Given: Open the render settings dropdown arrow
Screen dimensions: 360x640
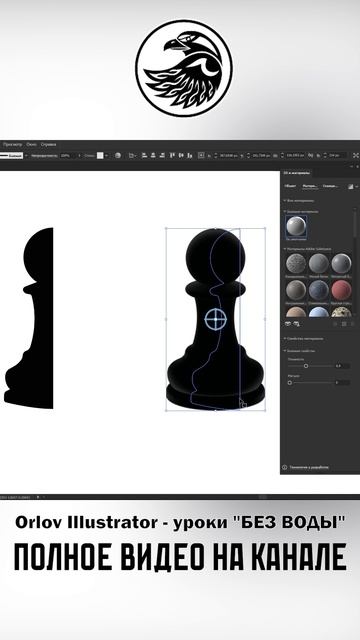Looking at the screenshot, I should 356,187.
